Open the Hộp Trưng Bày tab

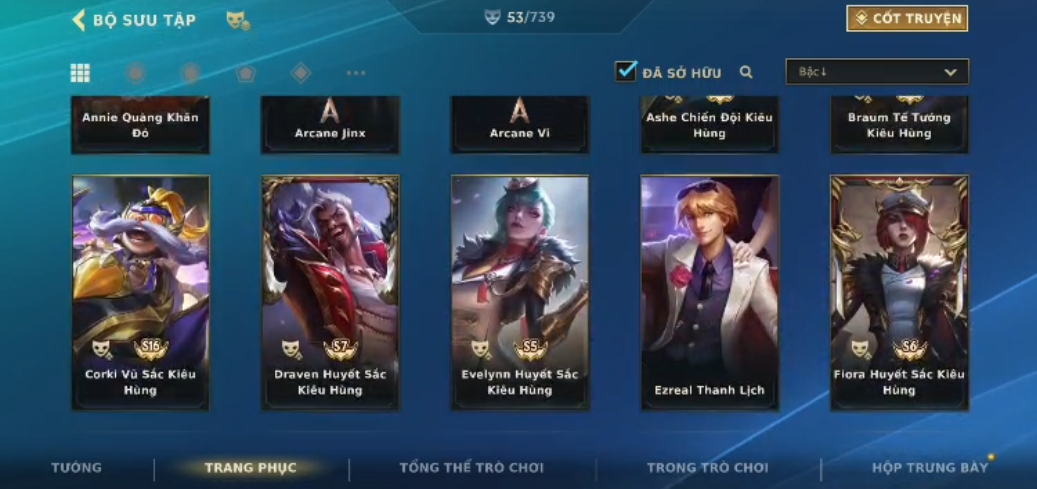click(x=930, y=468)
